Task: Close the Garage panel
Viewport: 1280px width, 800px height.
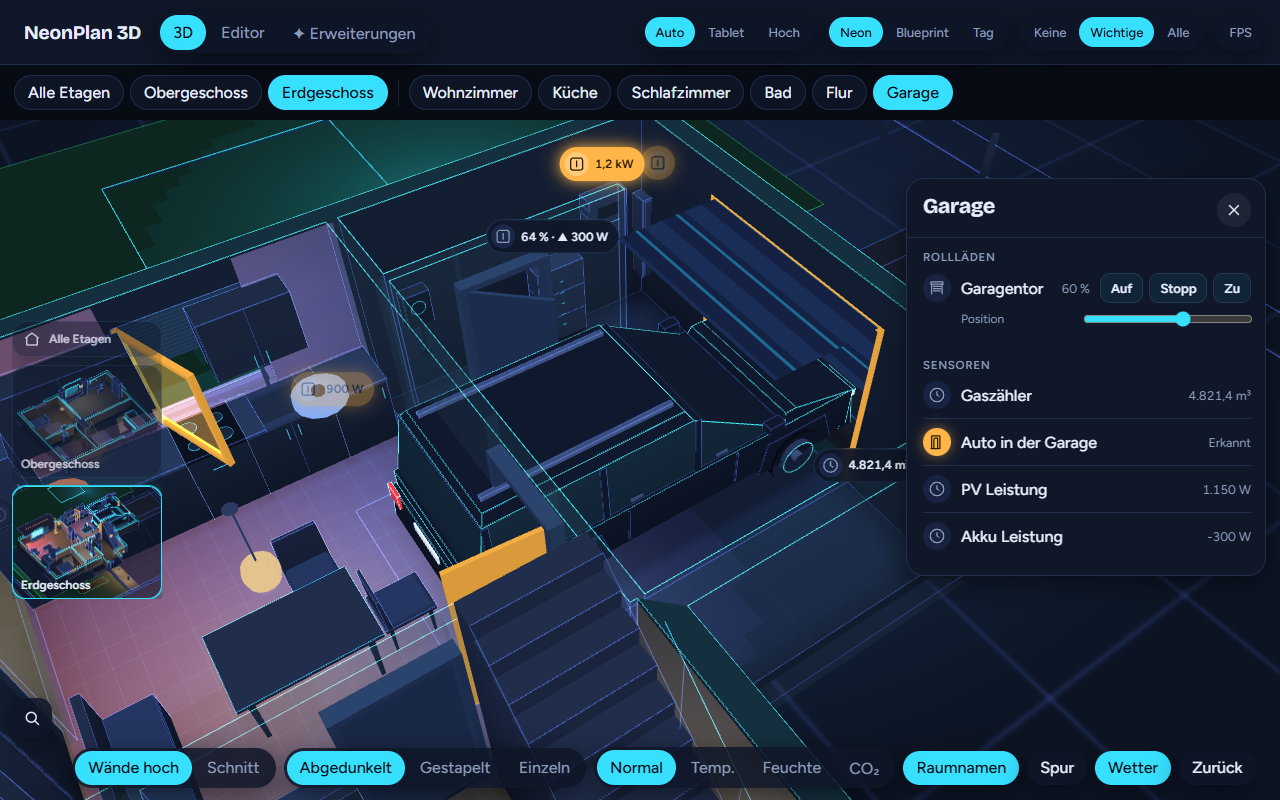Action: click(1234, 210)
